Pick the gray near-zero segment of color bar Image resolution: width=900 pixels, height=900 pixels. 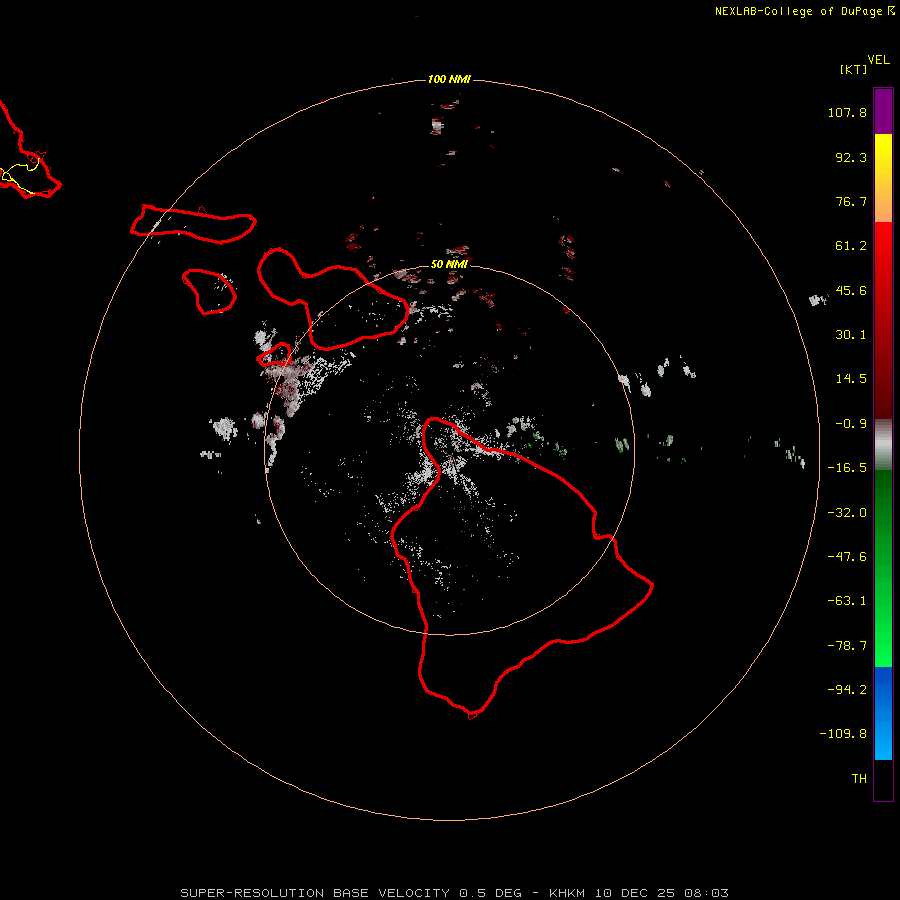point(883,444)
